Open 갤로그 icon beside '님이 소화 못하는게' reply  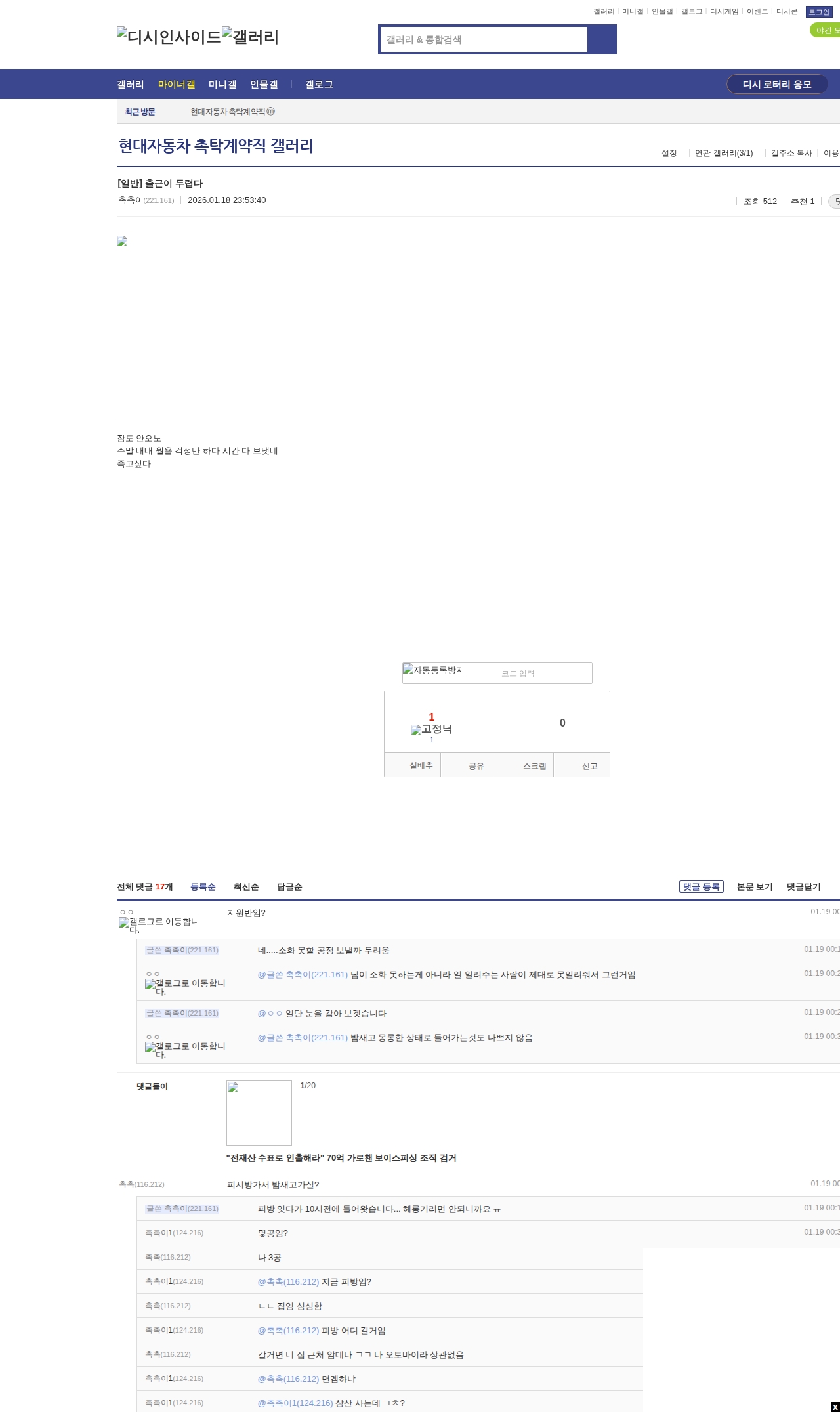[x=185, y=987]
